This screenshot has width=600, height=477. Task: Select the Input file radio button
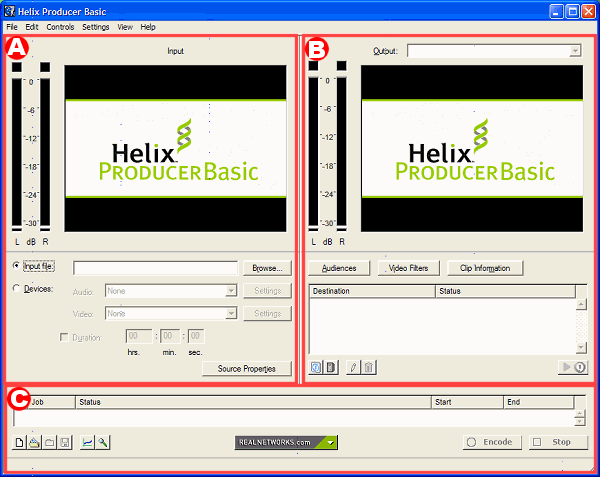(16, 267)
